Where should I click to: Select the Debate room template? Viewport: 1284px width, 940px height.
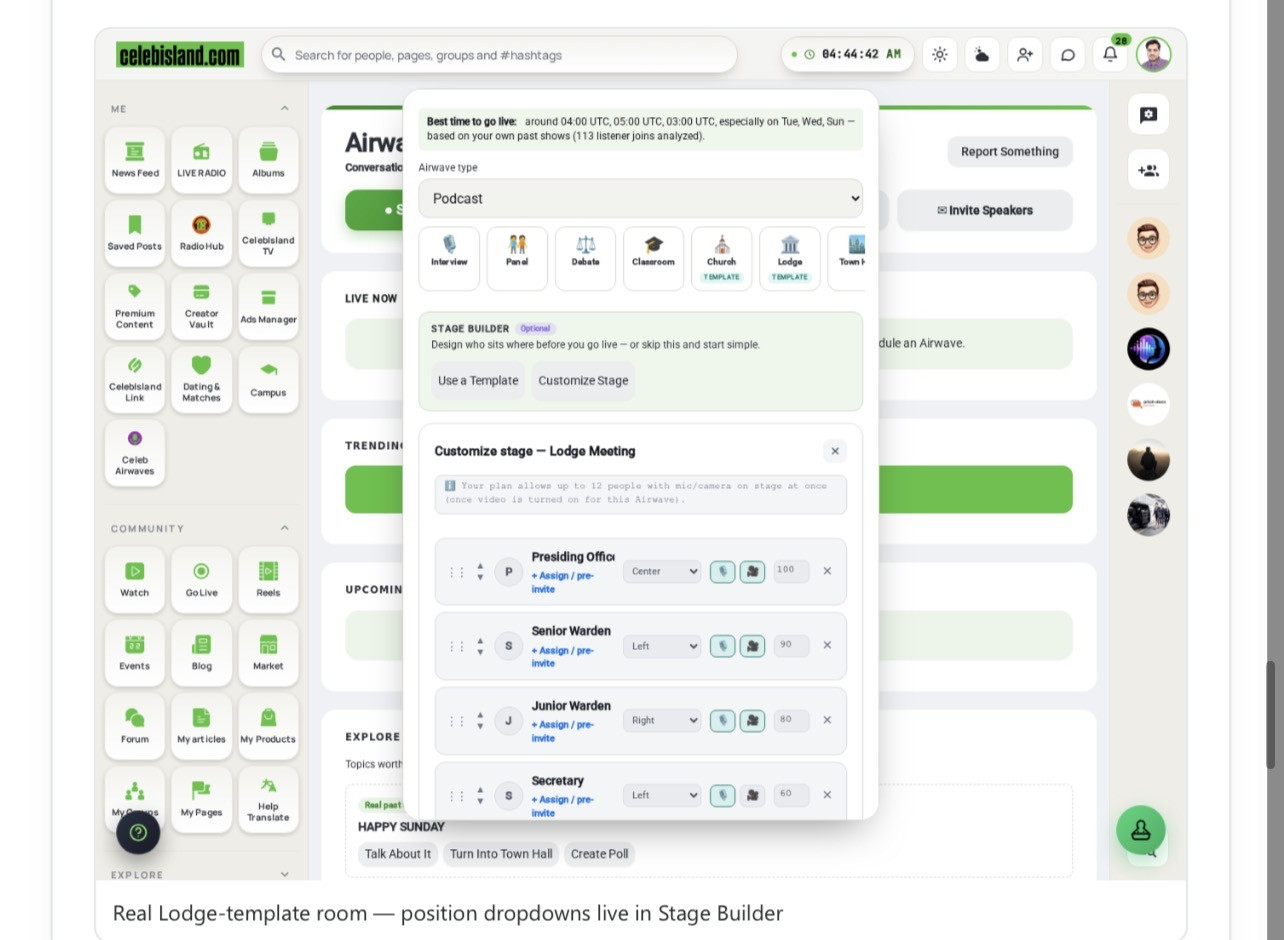click(x=585, y=258)
